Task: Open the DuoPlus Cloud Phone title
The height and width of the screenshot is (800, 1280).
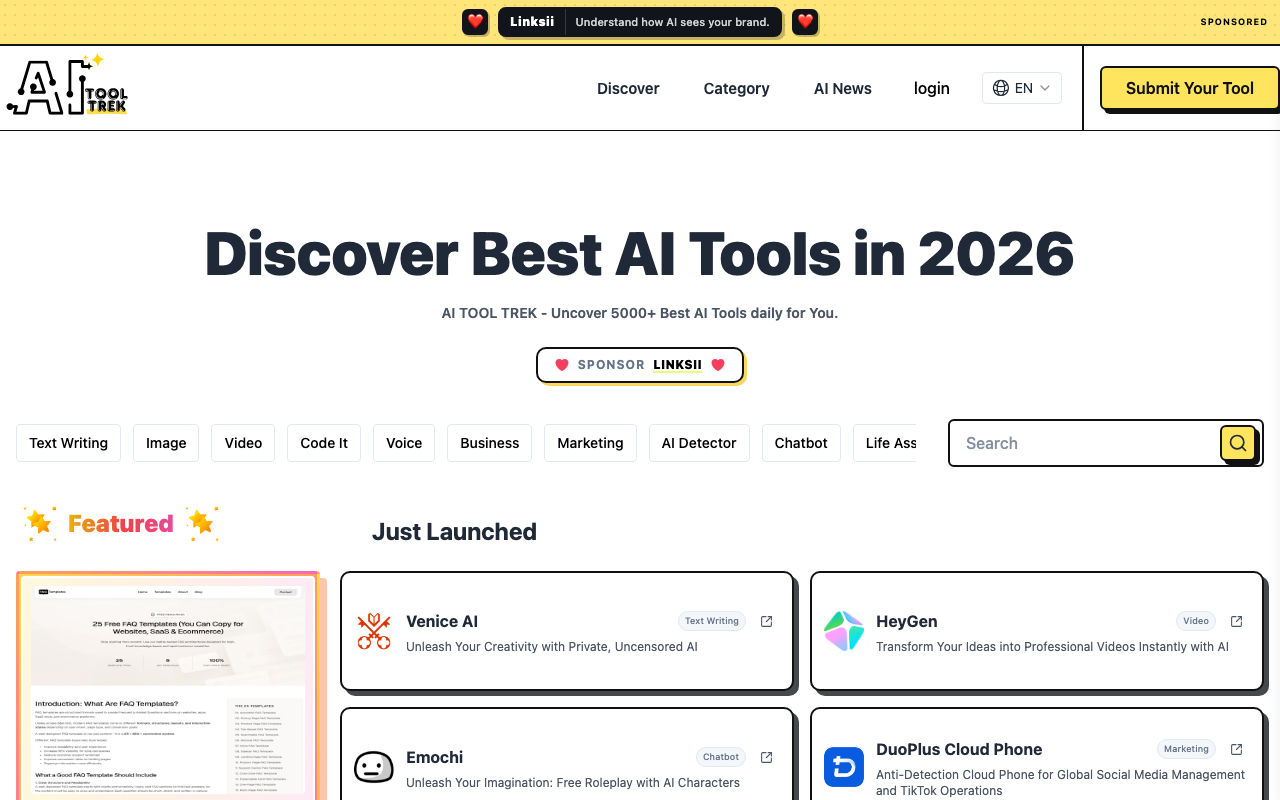Action: point(959,749)
